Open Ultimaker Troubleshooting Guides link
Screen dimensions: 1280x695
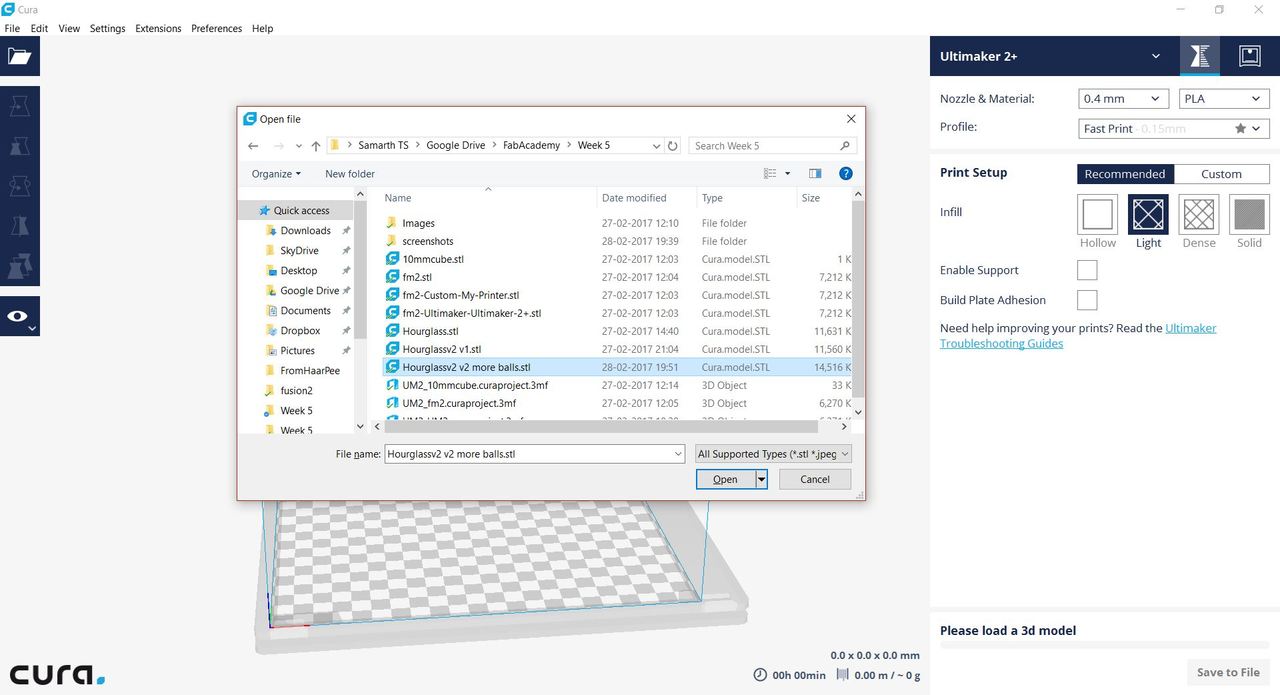1078,336
